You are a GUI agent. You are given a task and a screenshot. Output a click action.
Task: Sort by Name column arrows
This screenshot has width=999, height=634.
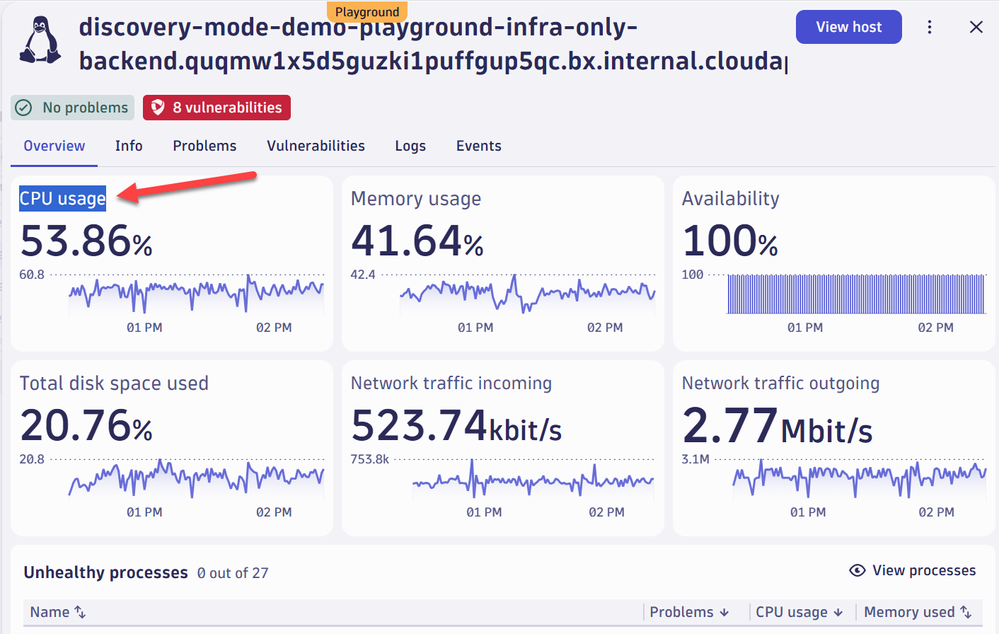pyautogui.click(x=80, y=612)
